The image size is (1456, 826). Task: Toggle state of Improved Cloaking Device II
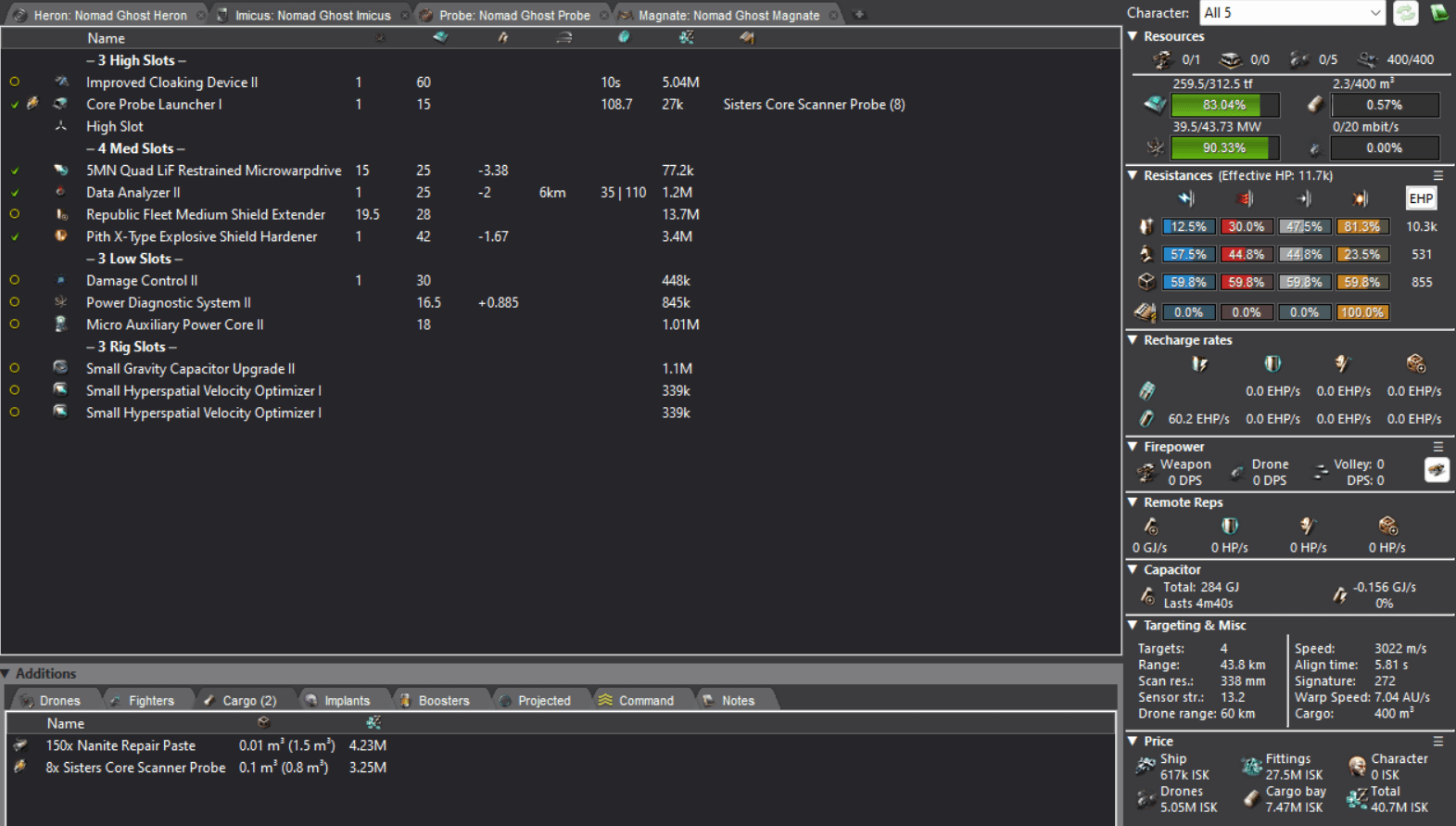(x=15, y=83)
